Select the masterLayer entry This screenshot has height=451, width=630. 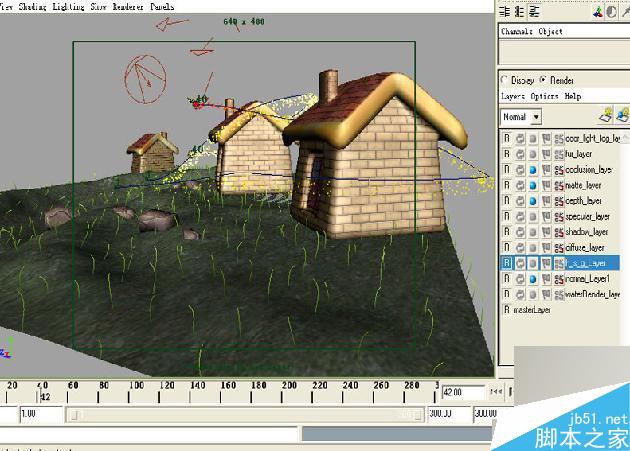[532, 310]
